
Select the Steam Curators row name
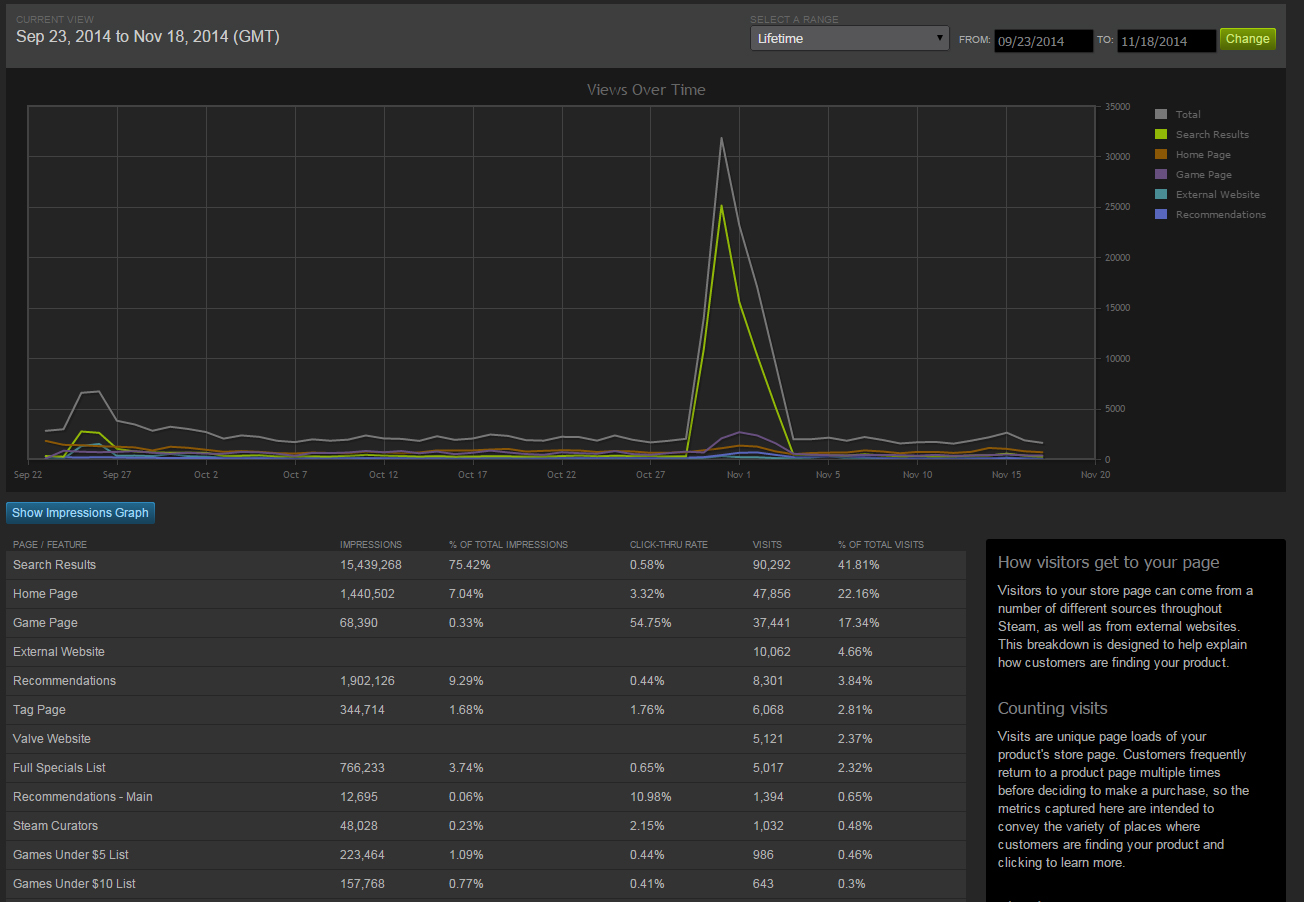click(55, 826)
